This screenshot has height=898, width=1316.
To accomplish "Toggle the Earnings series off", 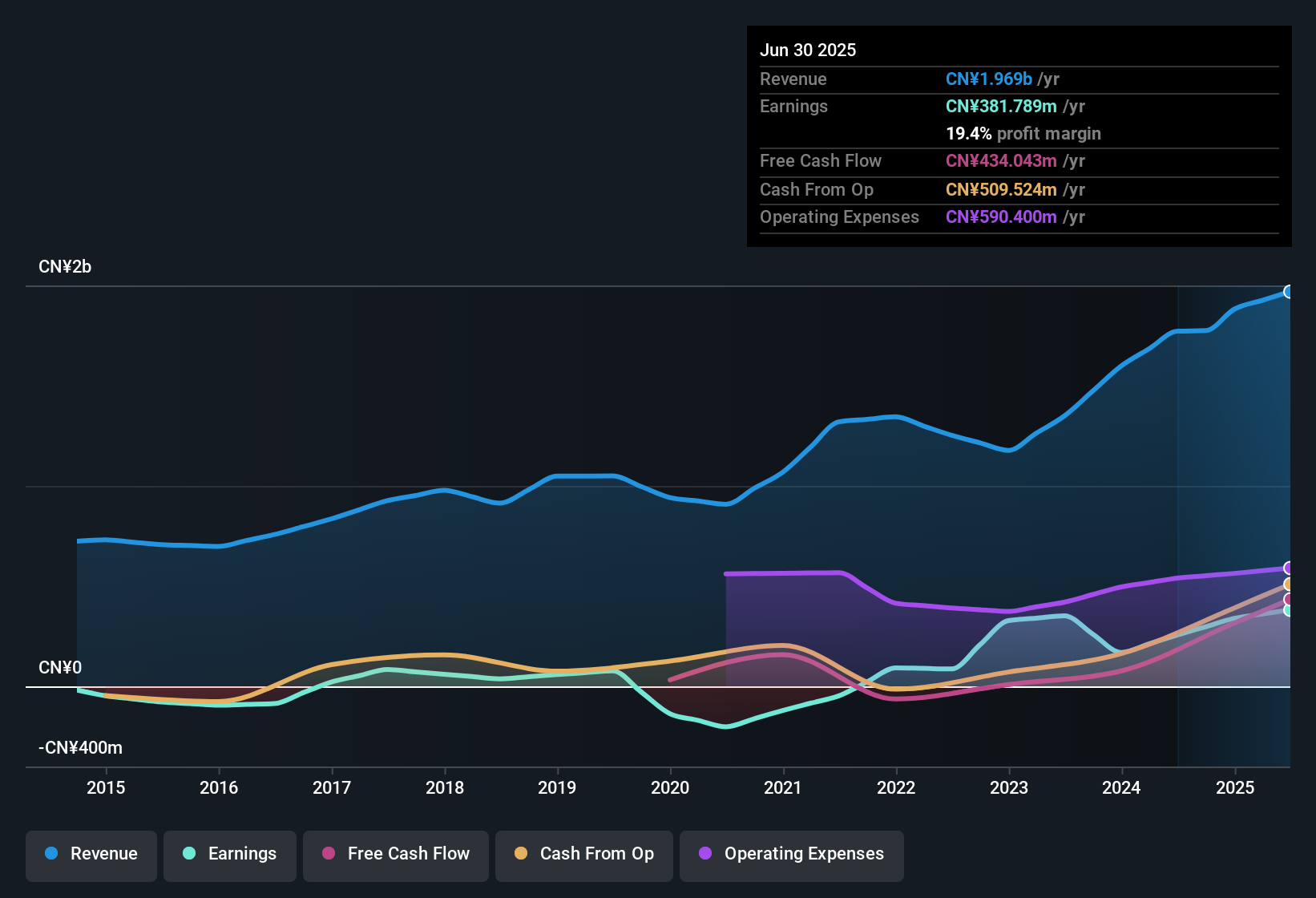I will click(x=229, y=854).
